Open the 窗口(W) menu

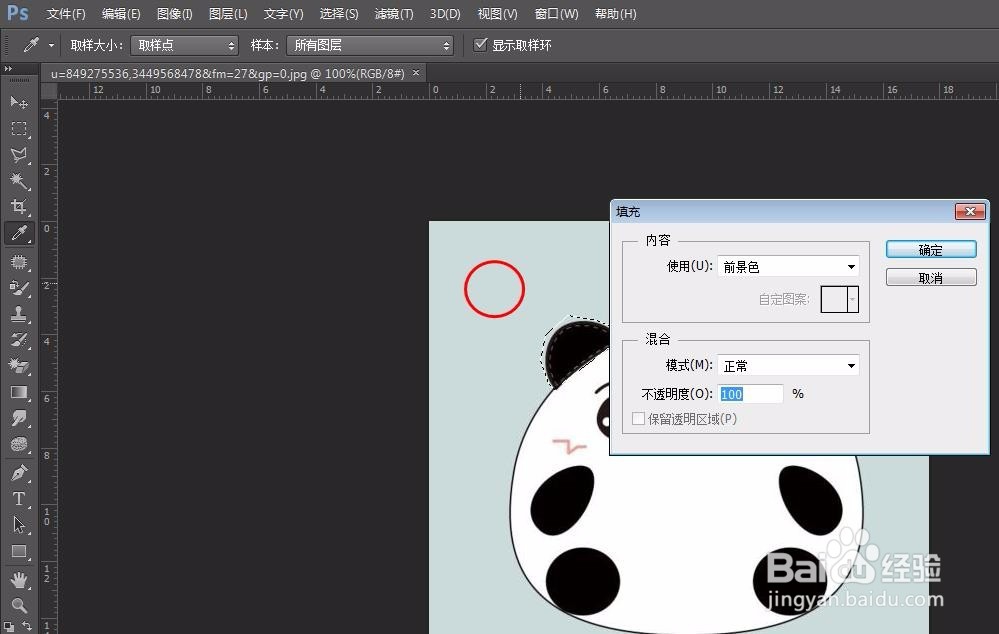click(x=556, y=13)
